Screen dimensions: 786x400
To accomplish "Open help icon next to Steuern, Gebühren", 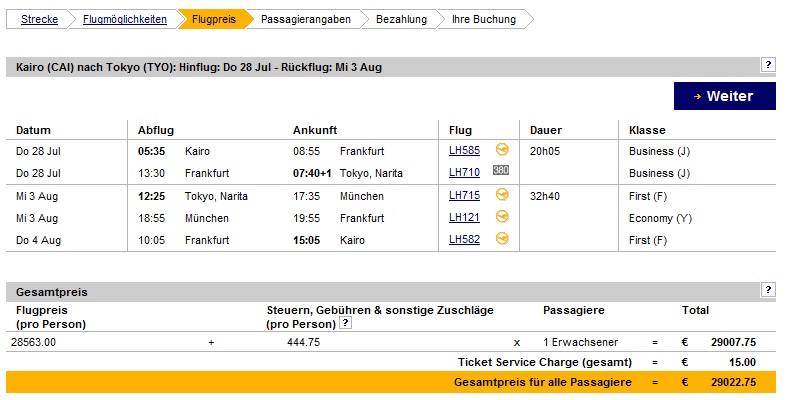I will click(x=345, y=323).
